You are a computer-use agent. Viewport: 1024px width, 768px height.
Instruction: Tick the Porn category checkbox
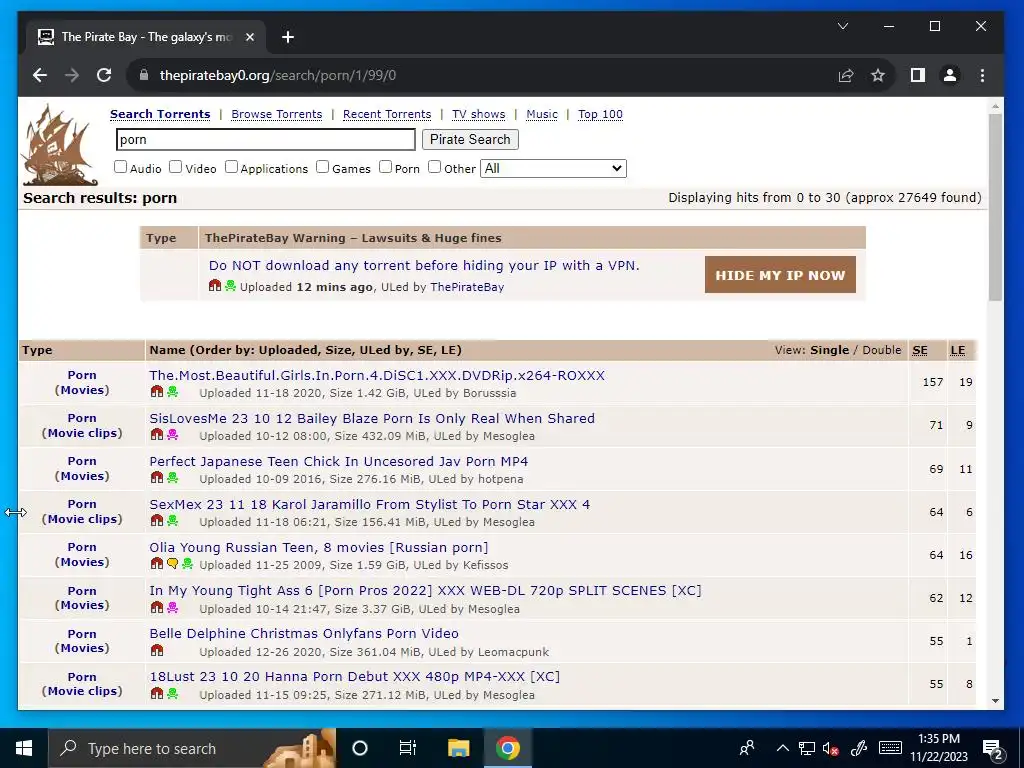click(385, 167)
